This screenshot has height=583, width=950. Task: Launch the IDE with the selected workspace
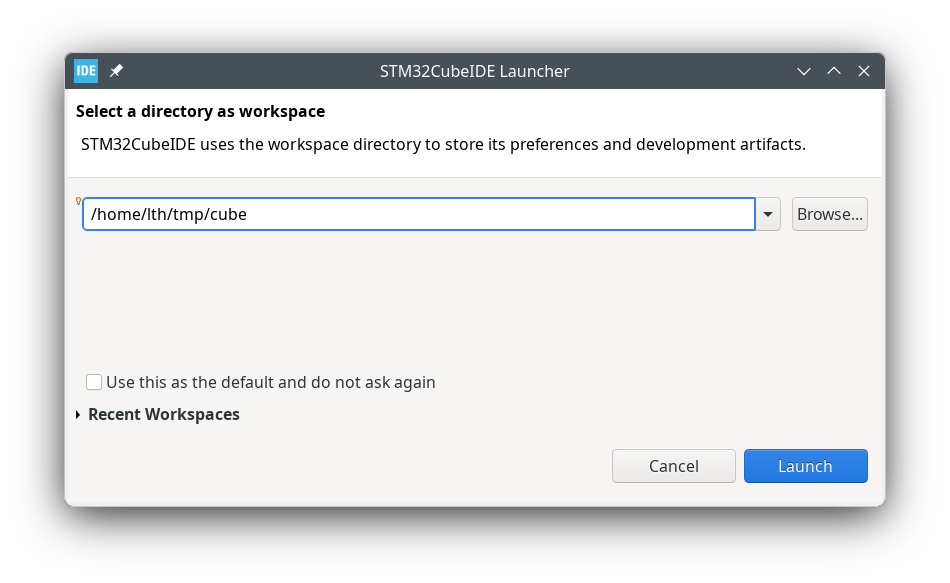[x=805, y=466]
